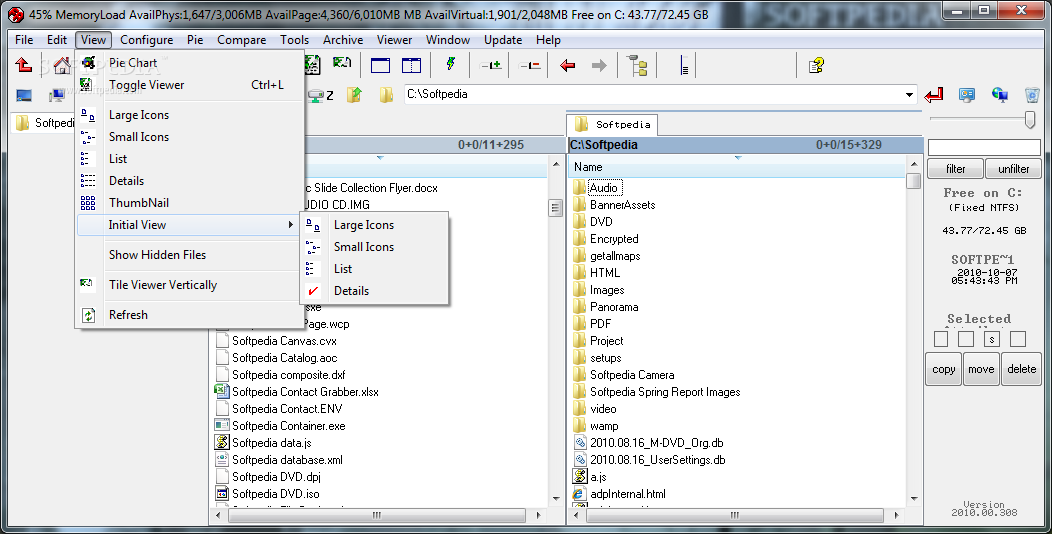This screenshot has height=534, width=1052.
Task: Click the folder icon left of the path box
Action: click(386, 95)
